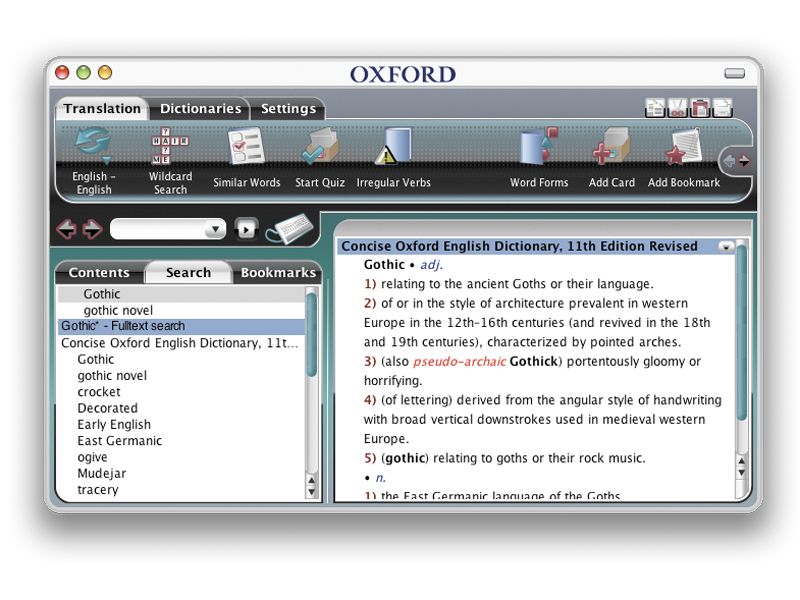
Task: Open the Concise Oxford Dictionary header dropdown
Action: (726, 246)
